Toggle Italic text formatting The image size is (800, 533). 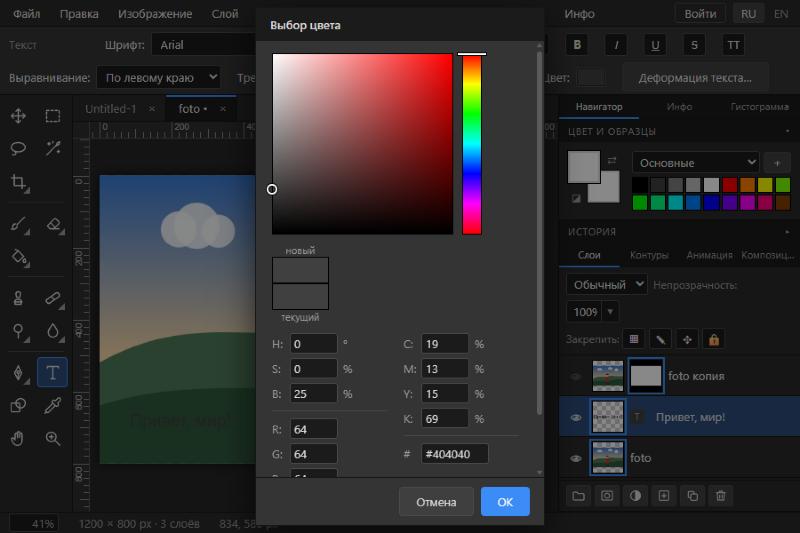616,45
